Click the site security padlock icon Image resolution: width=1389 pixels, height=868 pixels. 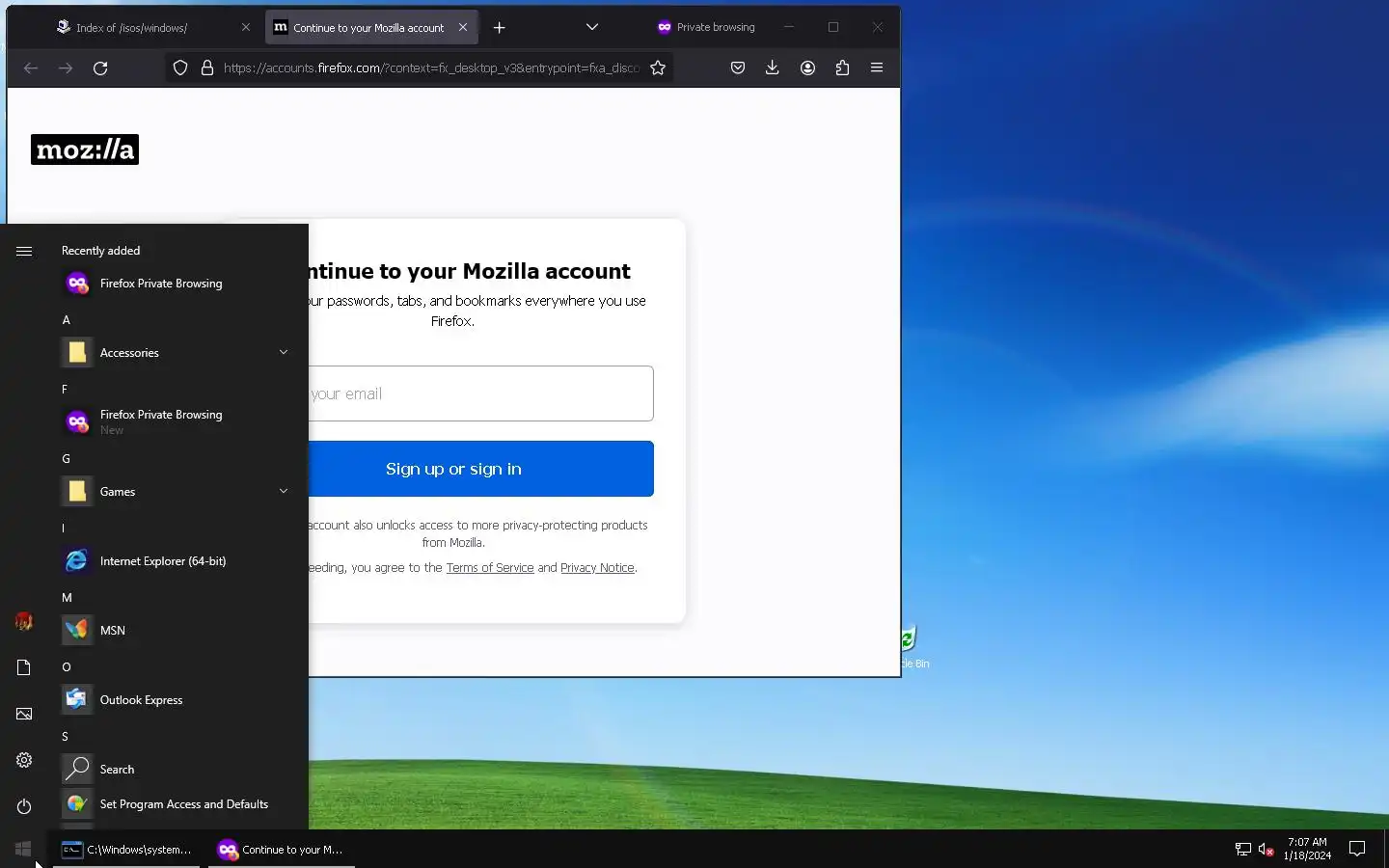coord(206,68)
